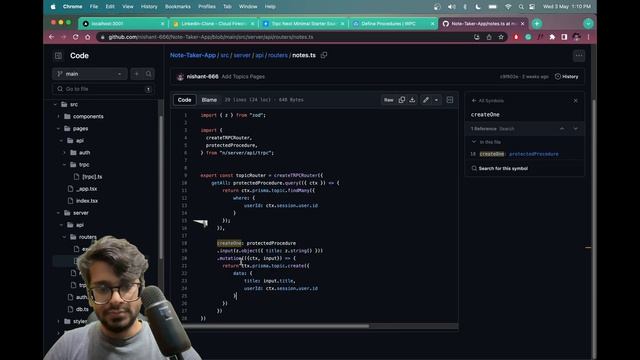This screenshot has height=360, width=640.
Task: Click the routers breadcrumb link
Action: tap(278, 55)
